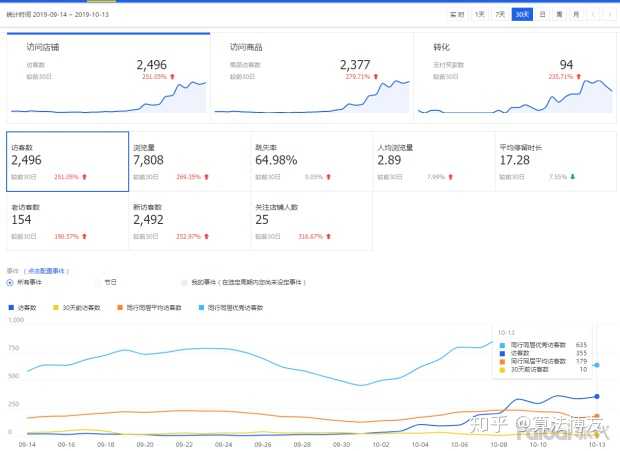Open the 点击配置事件 link

tap(46, 271)
